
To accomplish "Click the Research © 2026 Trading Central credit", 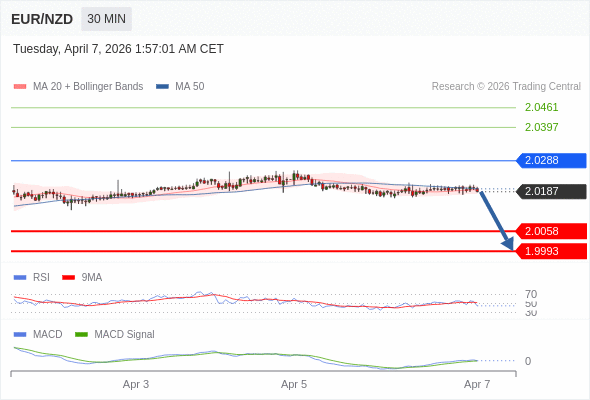I will (x=506, y=86).
